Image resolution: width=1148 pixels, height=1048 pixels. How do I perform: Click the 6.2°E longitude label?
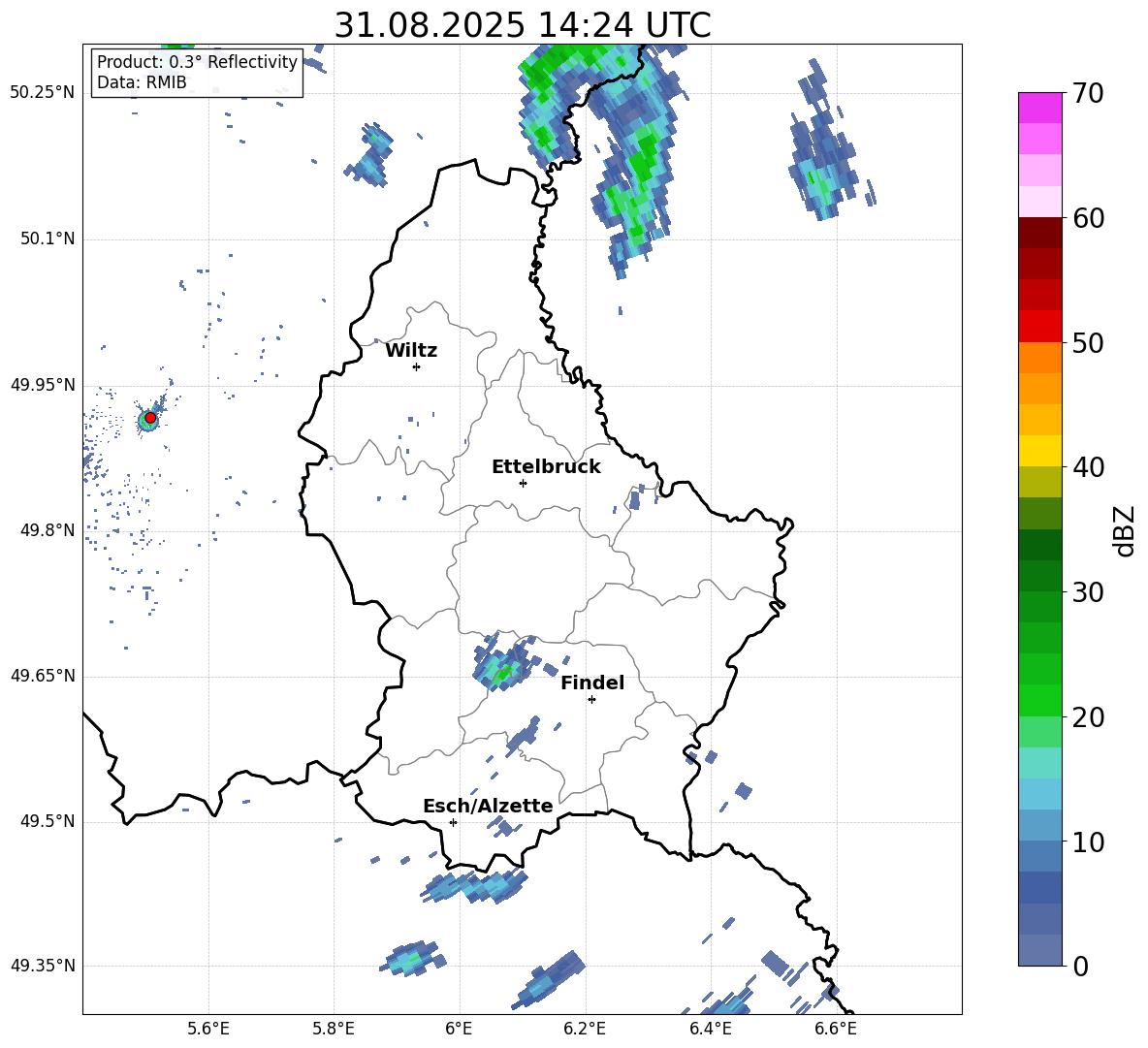pyautogui.click(x=585, y=1029)
